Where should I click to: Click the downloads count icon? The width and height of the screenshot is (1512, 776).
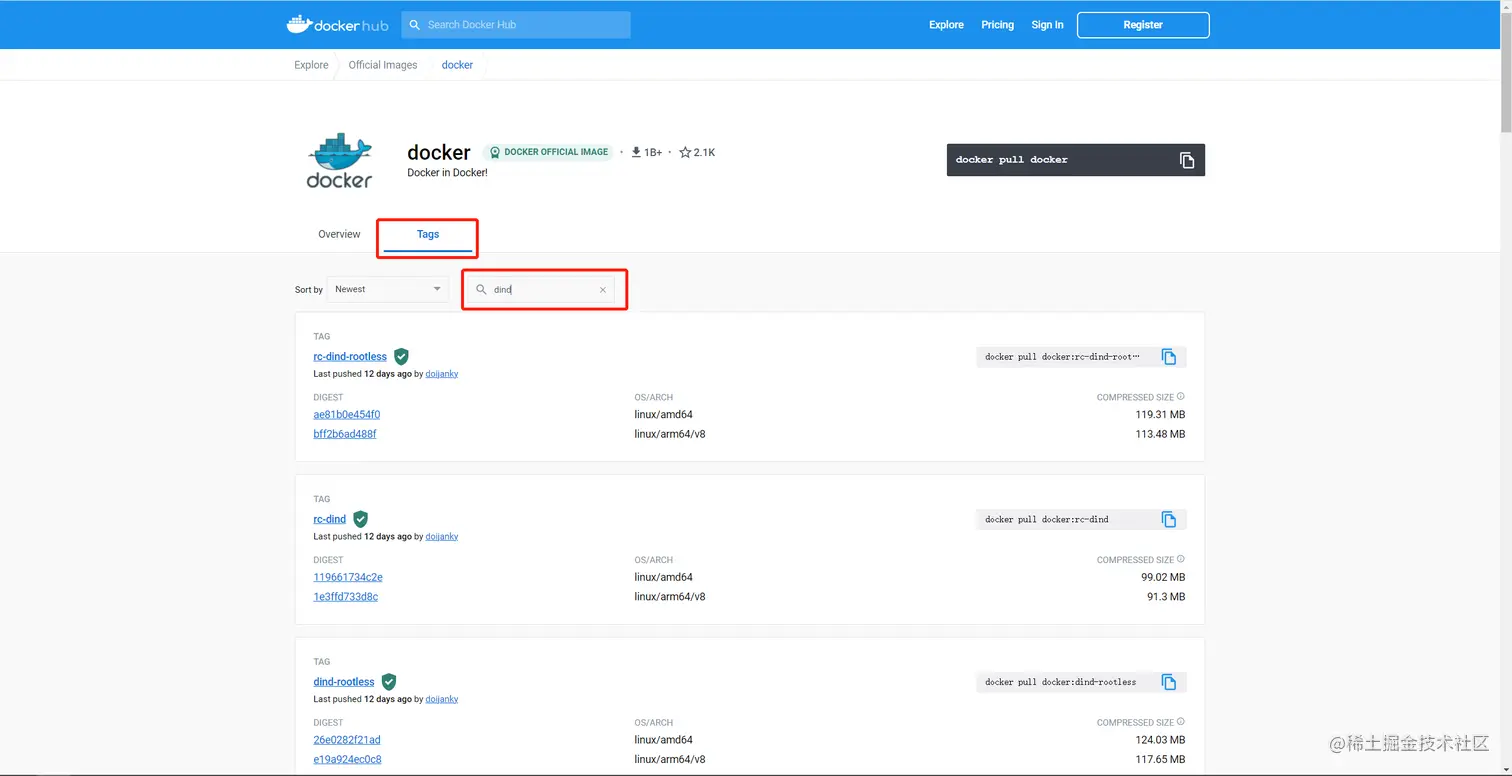636,152
